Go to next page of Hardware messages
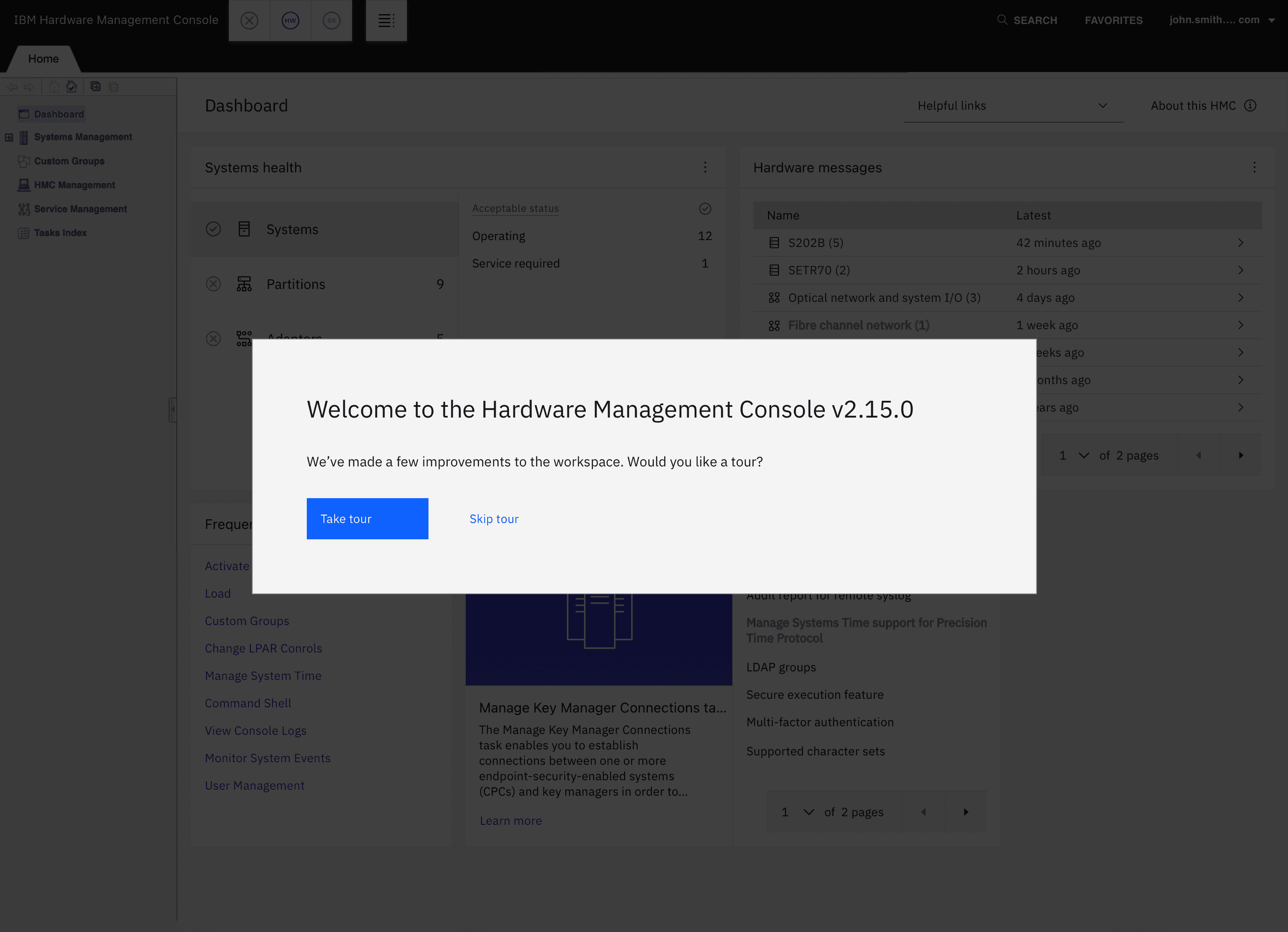The height and width of the screenshot is (932, 1288). coord(1240,455)
